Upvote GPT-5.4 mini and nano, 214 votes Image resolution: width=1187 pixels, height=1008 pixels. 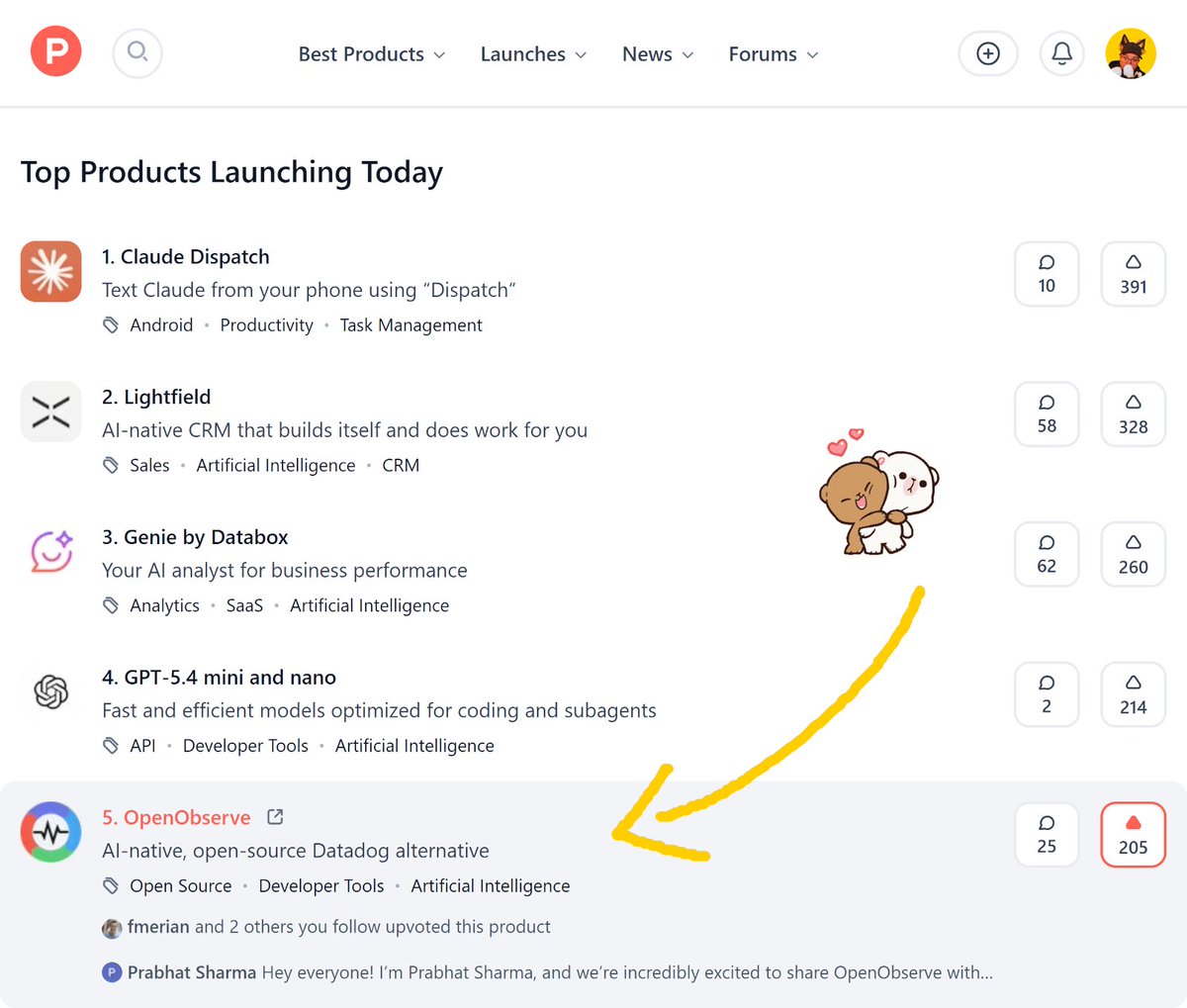click(1134, 695)
